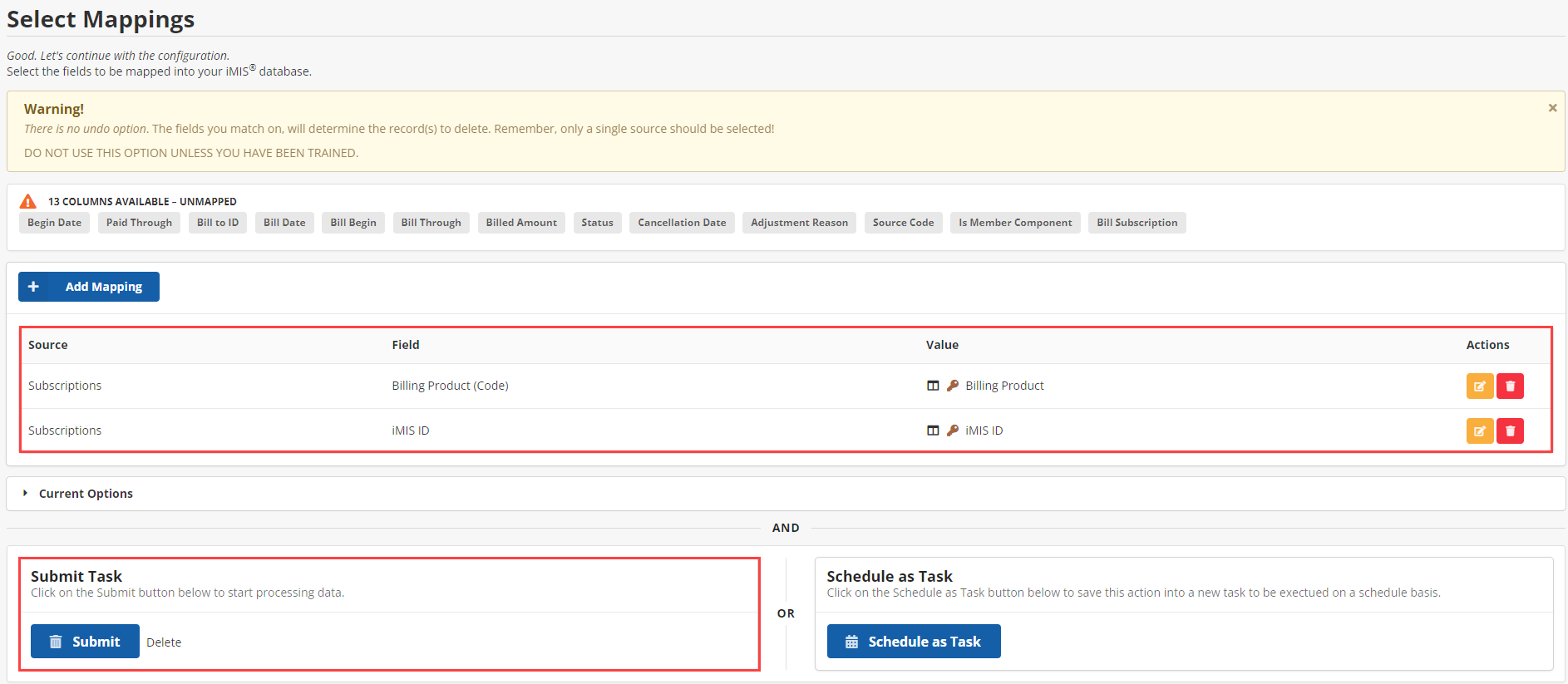The height and width of the screenshot is (684, 1568).
Task: Delete the iMIS ID mapping row
Action: (1510, 431)
